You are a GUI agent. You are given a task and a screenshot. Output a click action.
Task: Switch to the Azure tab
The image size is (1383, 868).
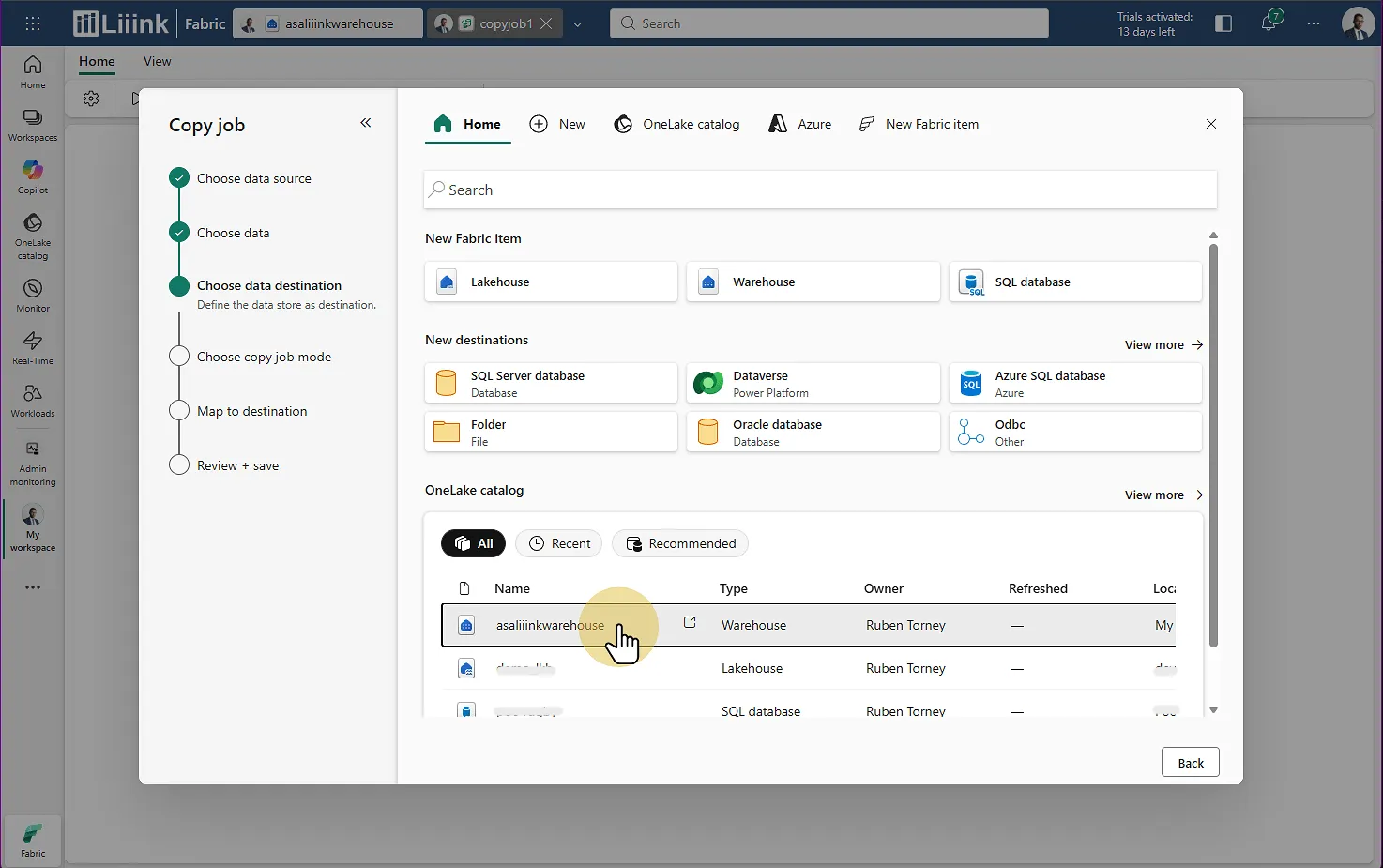[800, 124]
